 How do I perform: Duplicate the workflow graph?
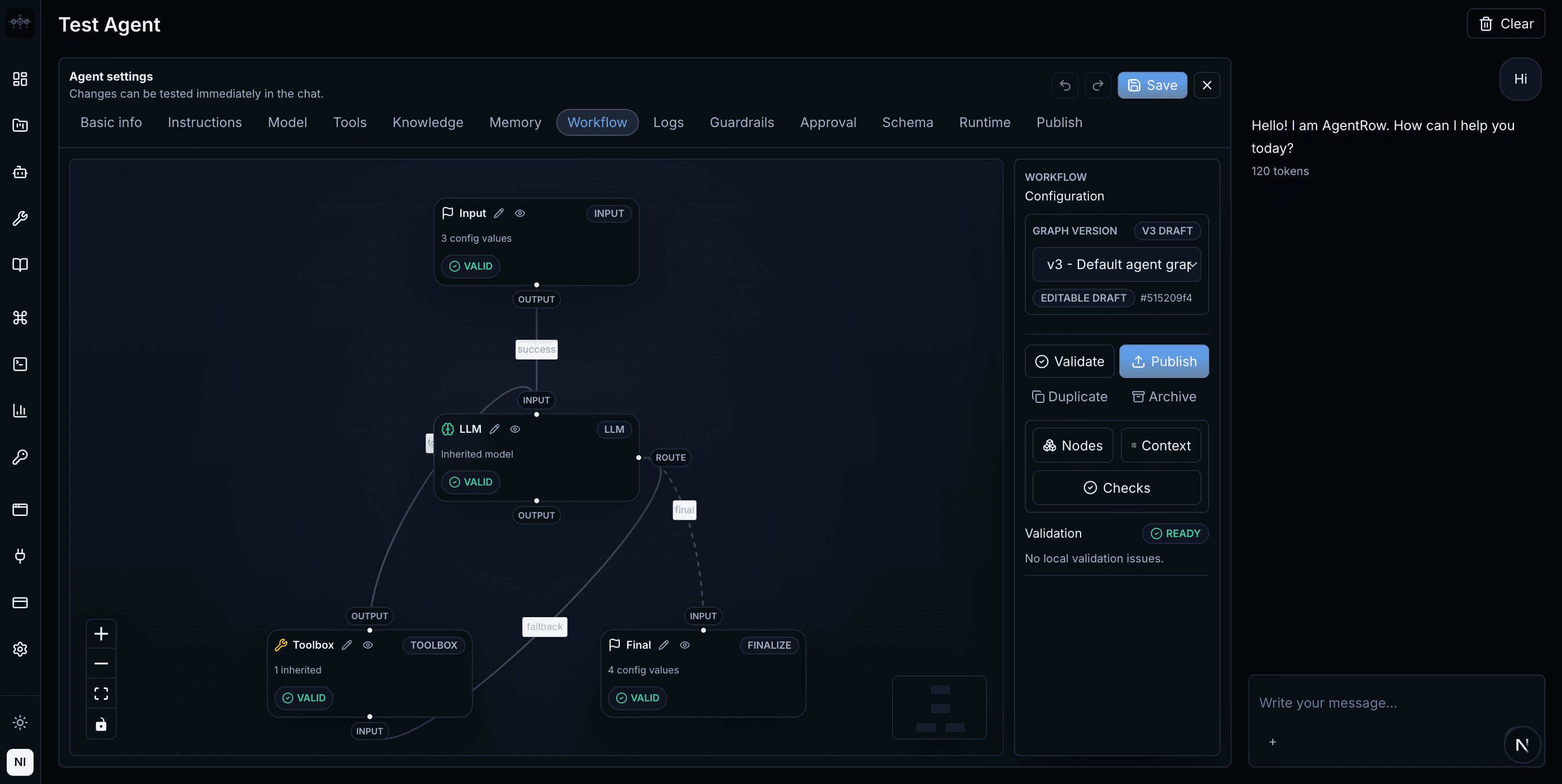tap(1070, 397)
